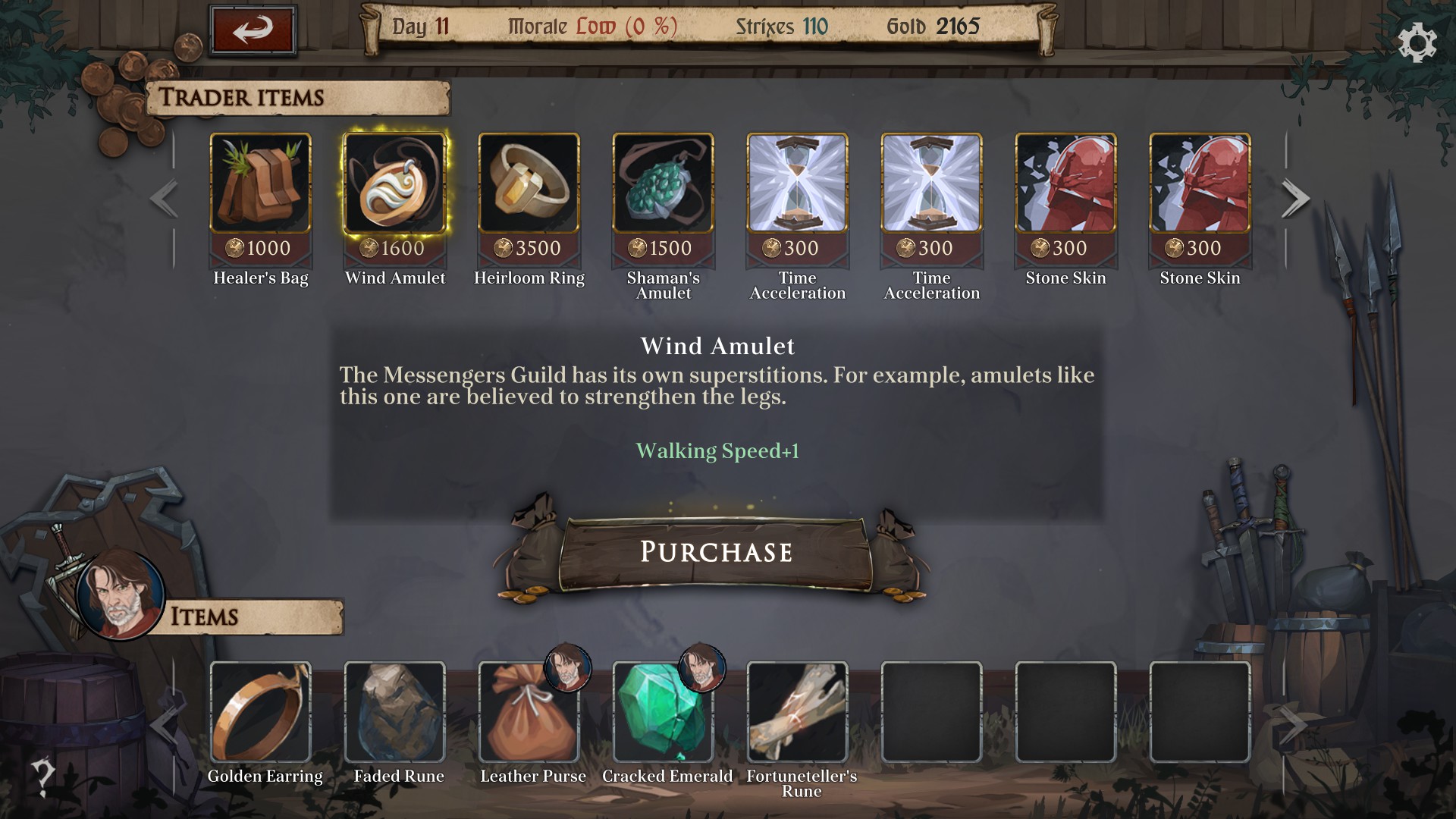This screenshot has width=1456, height=819.
Task: Go back using the red arrow button
Action: click(253, 30)
